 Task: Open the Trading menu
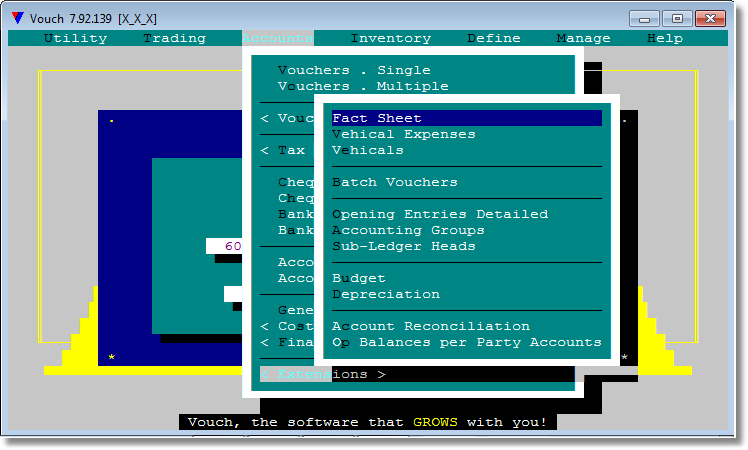tap(175, 38)
